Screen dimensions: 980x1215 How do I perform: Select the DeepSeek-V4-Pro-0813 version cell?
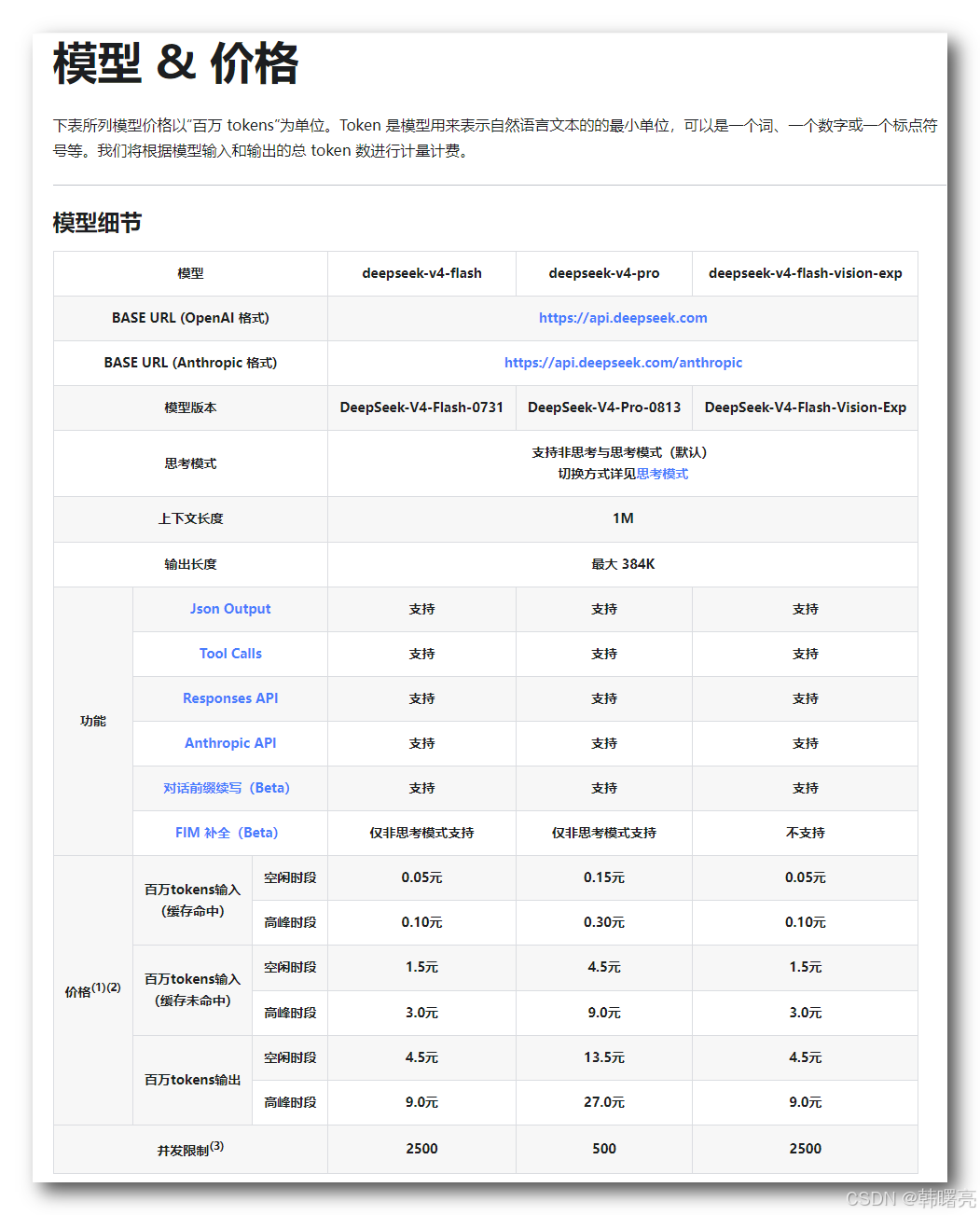604,407
